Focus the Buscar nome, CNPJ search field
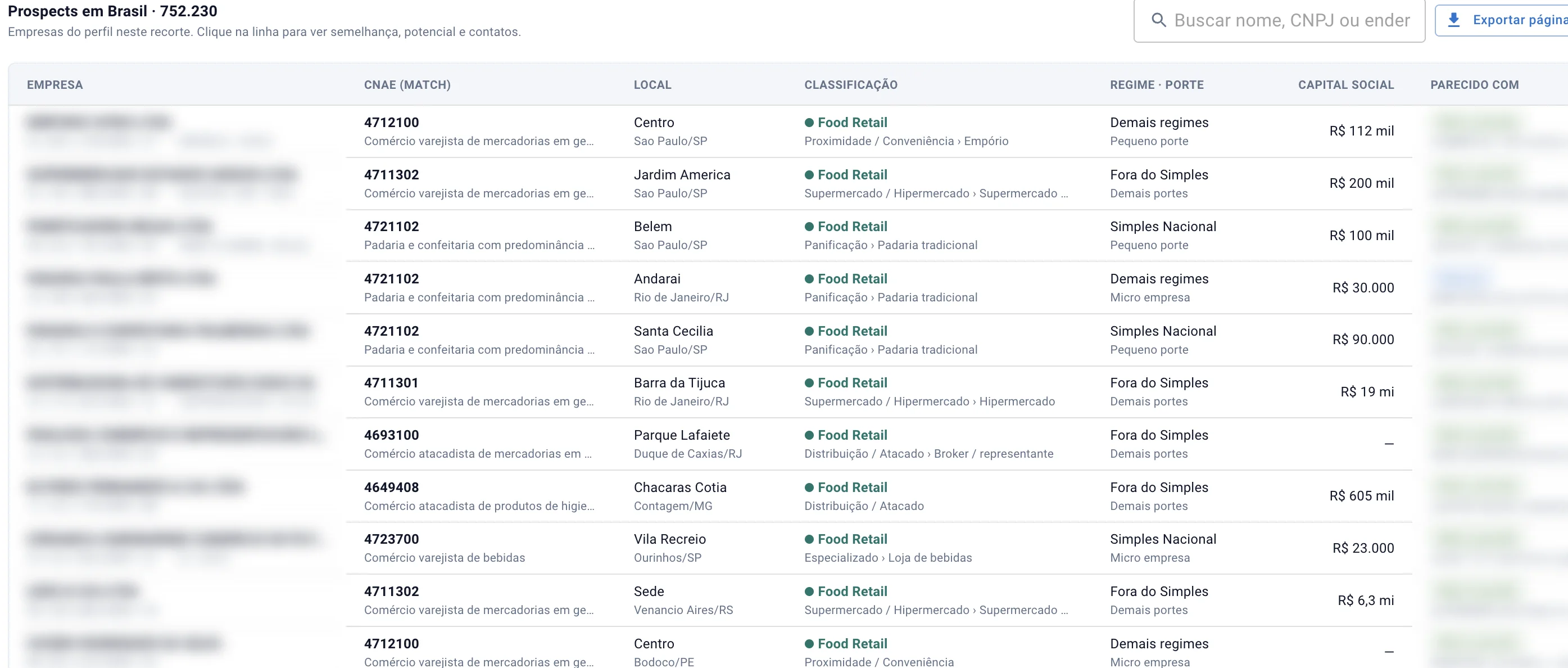Viewport: 1568px width, 668px height. coord(1279,21)
